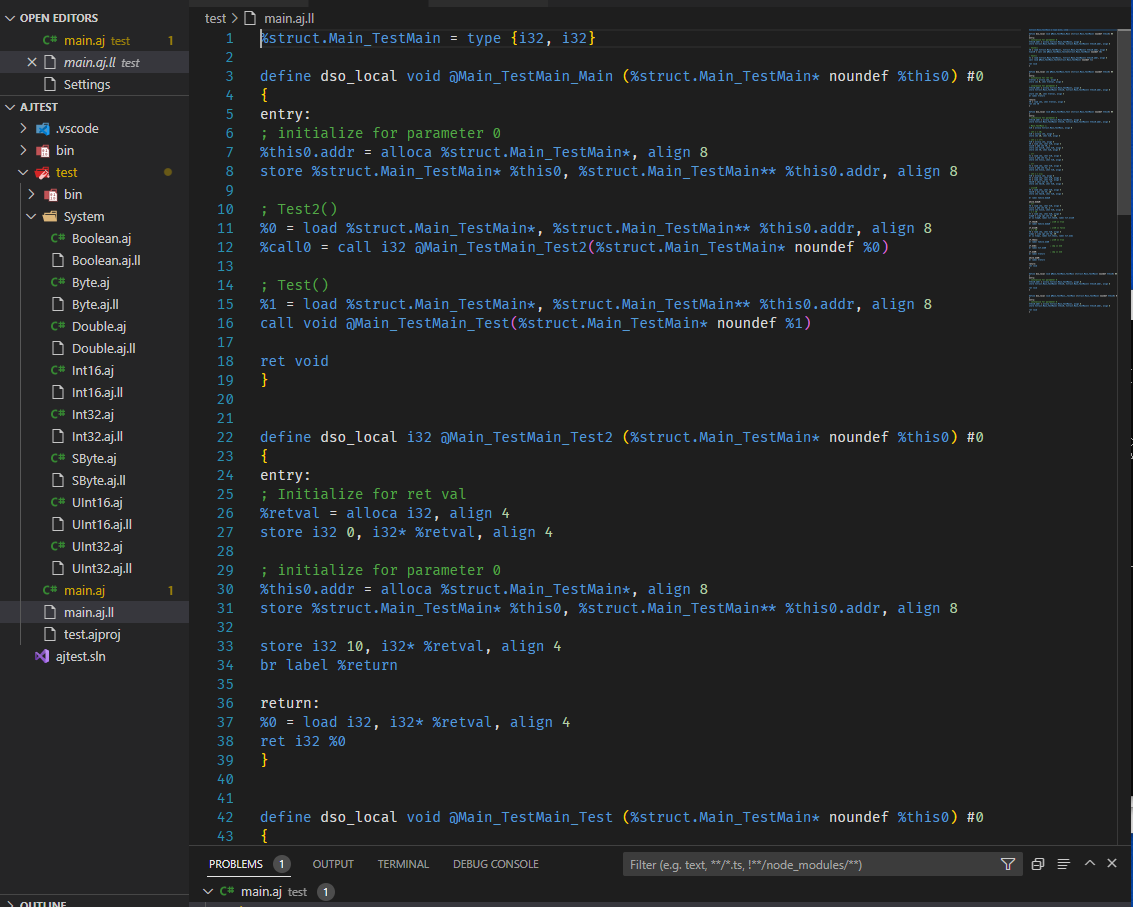
Task: Click the view-as-list icon in Problems toolbar
Action: tap(1063, 864)
